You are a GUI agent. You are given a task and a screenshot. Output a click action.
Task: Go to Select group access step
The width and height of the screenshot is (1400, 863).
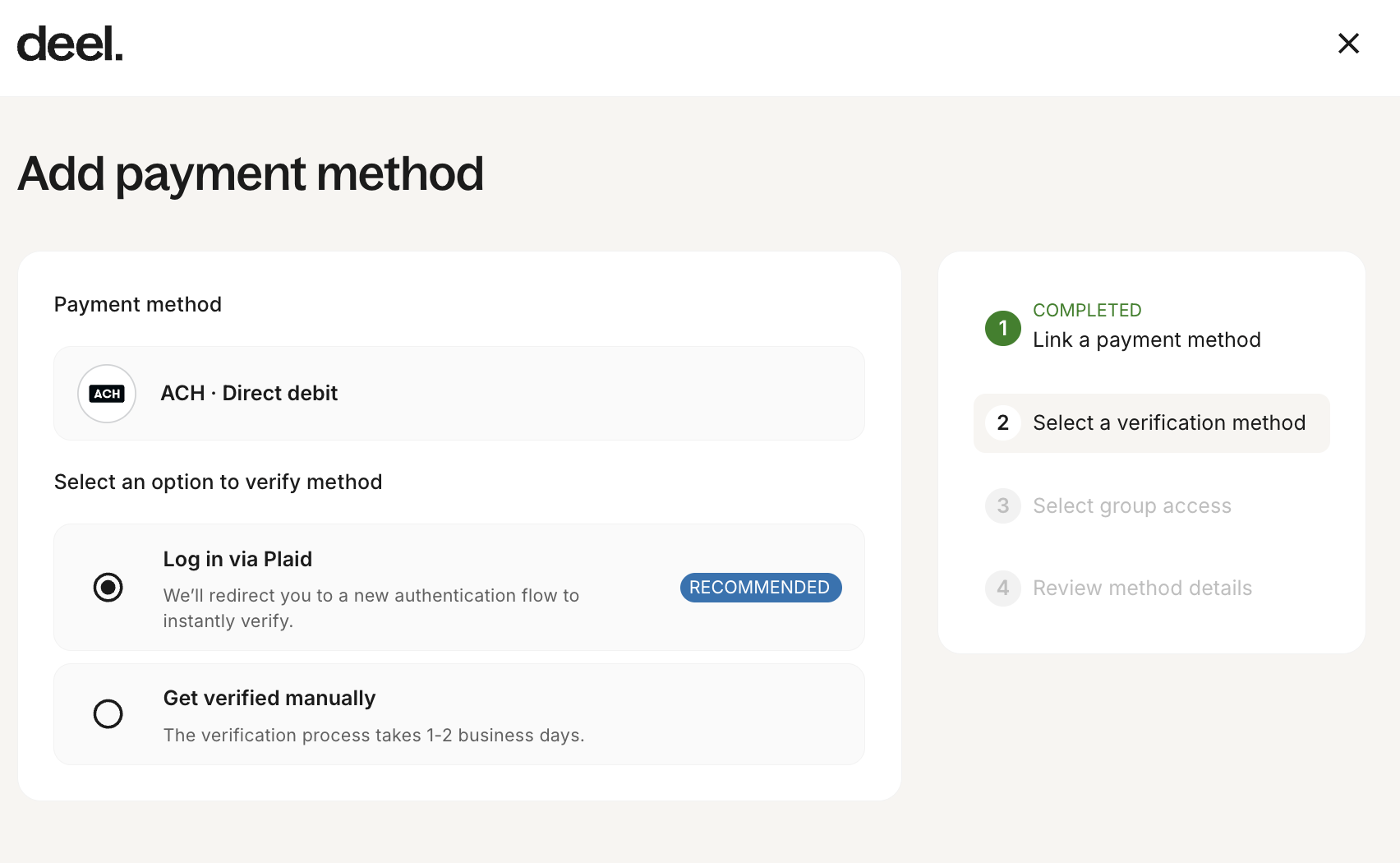1131,506
